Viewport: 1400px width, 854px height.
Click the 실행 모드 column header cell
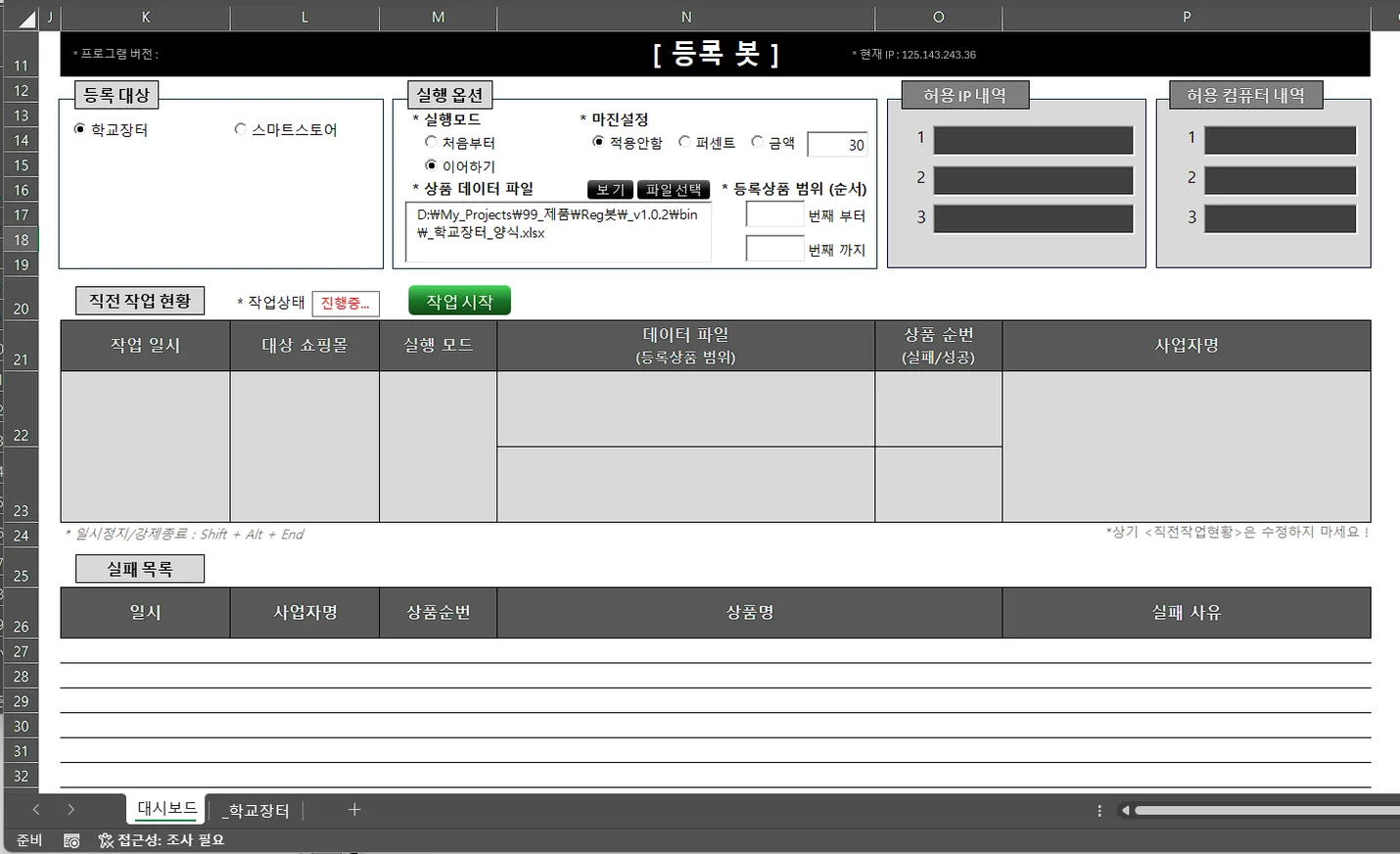[438, 346]
